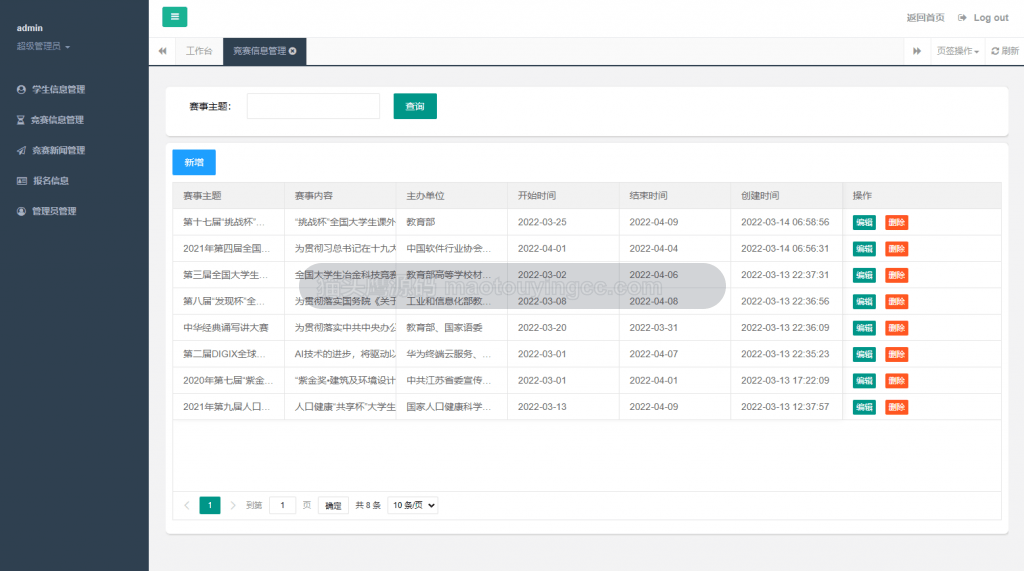Viewport: 1024px width, 571px height.
Task: Edit the 中华经典诵写讲大赛 row
Action: (x=864, y=328)
